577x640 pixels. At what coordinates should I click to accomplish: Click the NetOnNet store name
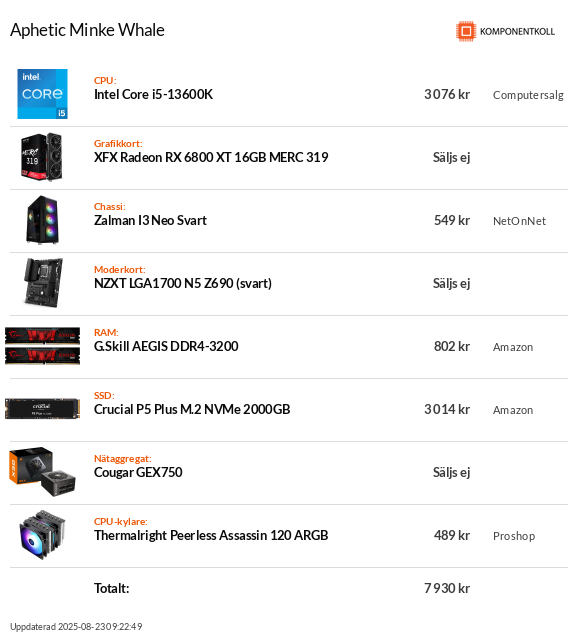tap(519, 221)
